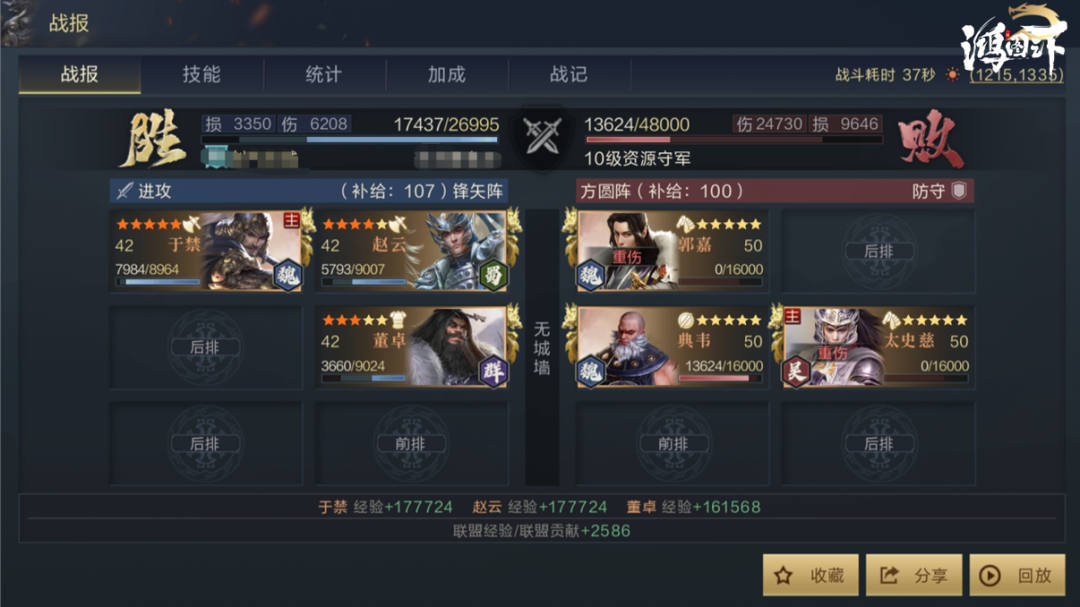The image size is (1080, 607).
Task: Switch to the 技能 tab
Action: click(202, 74)
